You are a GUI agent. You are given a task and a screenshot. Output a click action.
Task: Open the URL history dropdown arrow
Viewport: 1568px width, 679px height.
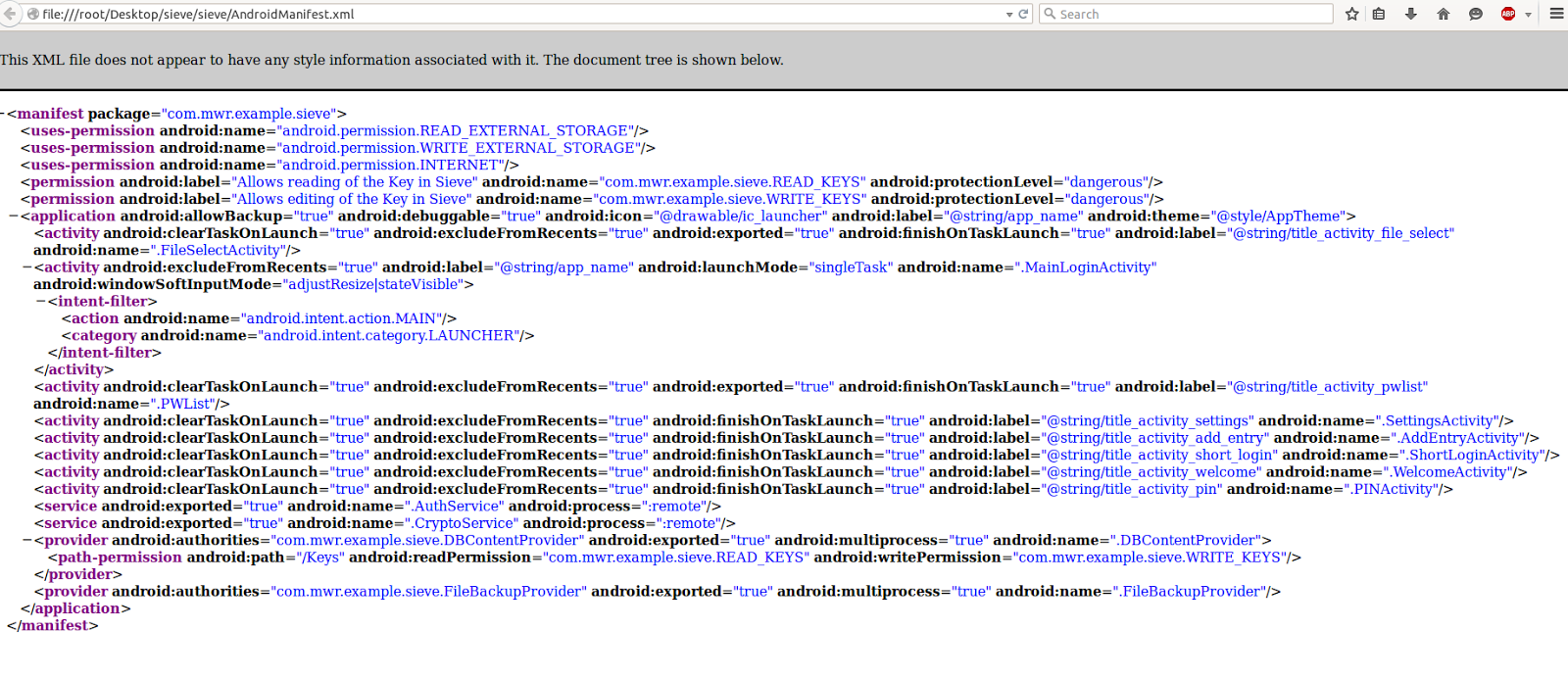(x=1009, y=15)
